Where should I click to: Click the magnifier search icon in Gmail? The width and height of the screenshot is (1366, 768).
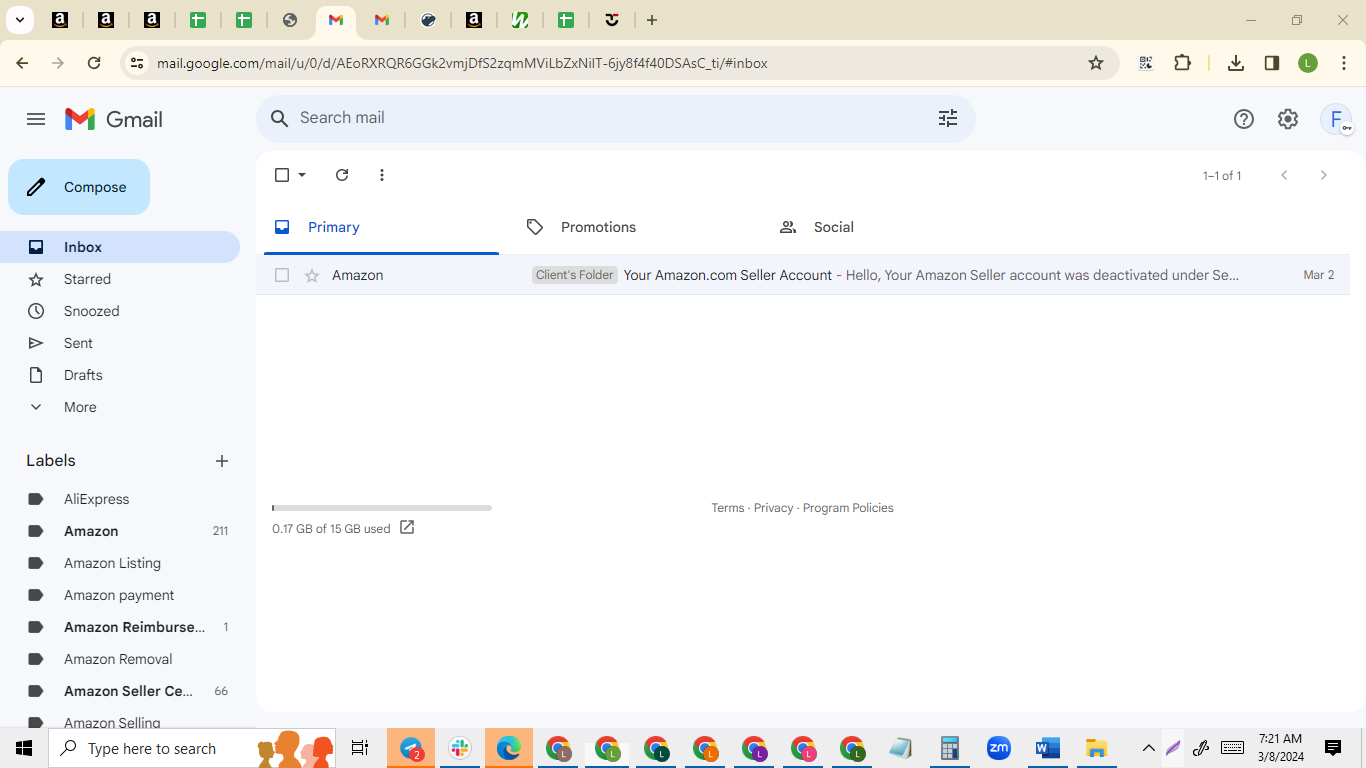[280, 118]
